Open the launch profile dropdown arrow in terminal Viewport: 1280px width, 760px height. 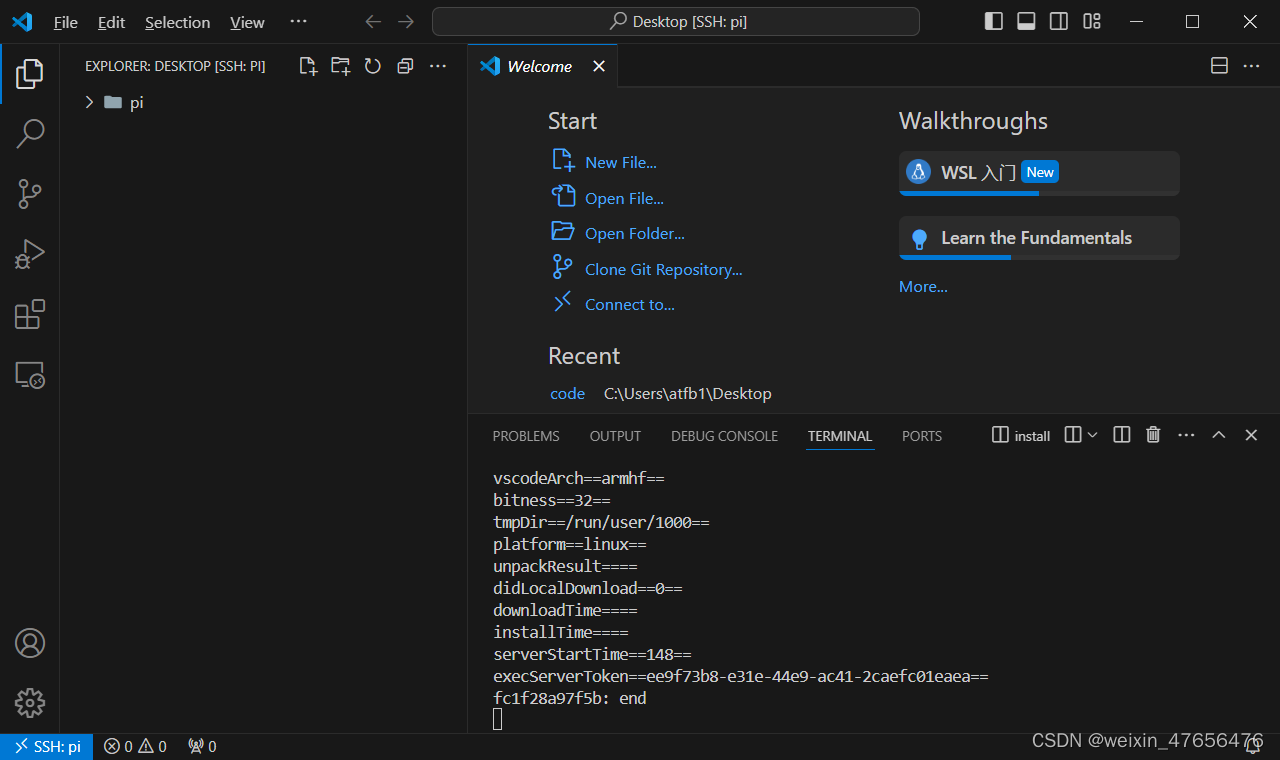coord(1092,435)
